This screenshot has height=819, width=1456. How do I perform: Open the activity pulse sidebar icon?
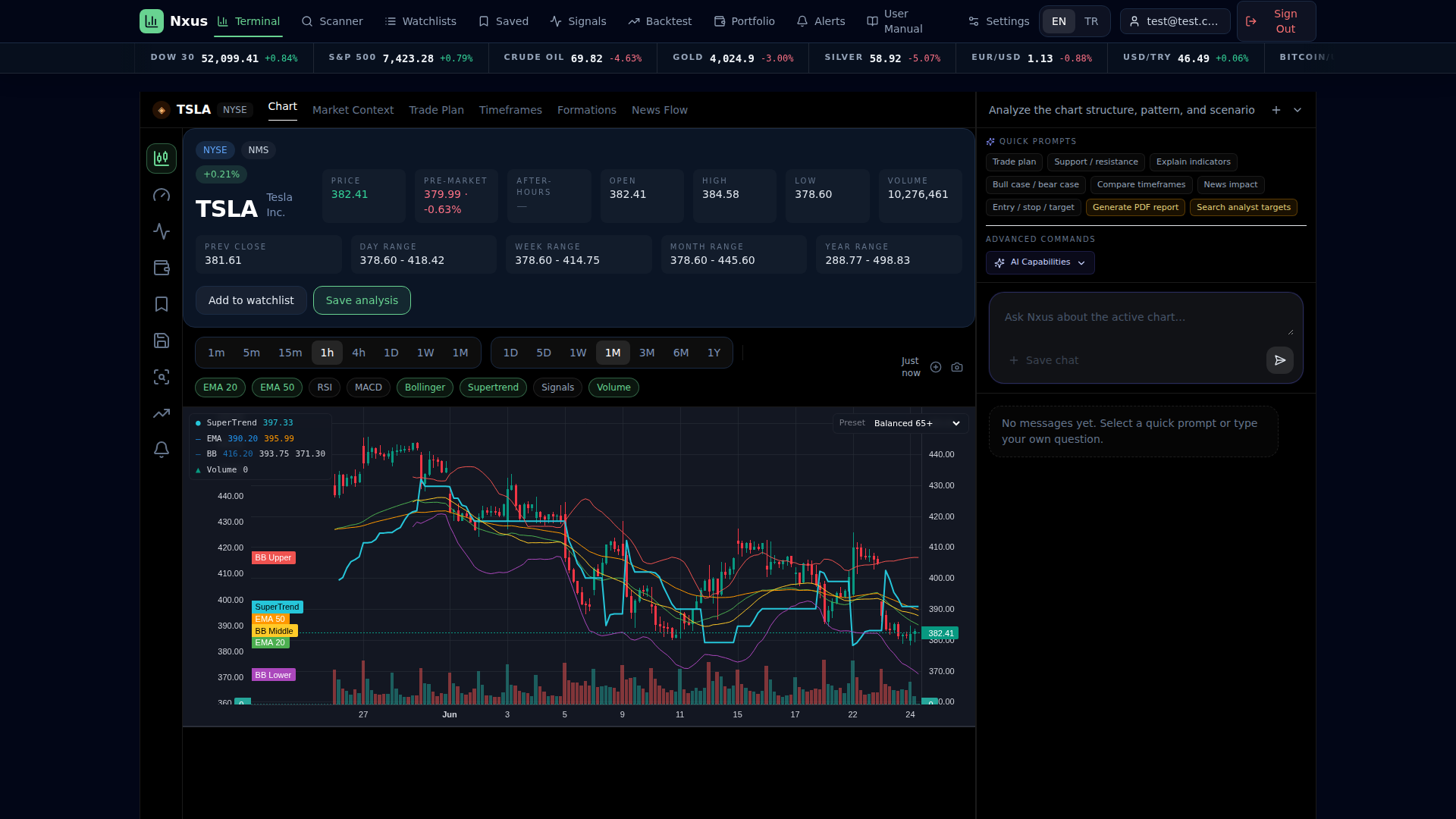162,231
